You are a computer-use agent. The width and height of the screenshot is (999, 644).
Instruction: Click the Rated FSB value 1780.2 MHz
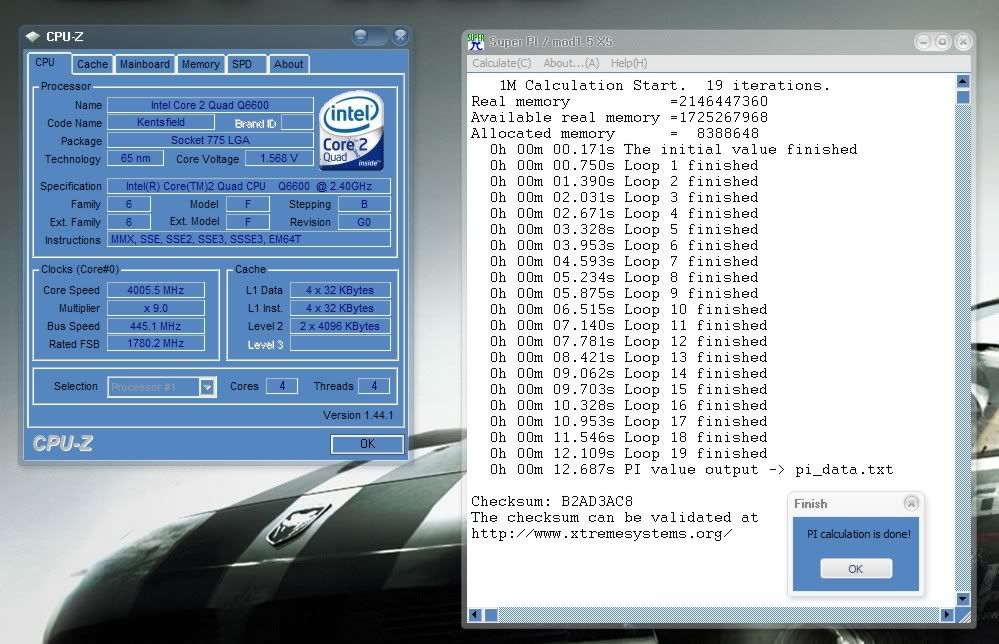coord(155,343)
